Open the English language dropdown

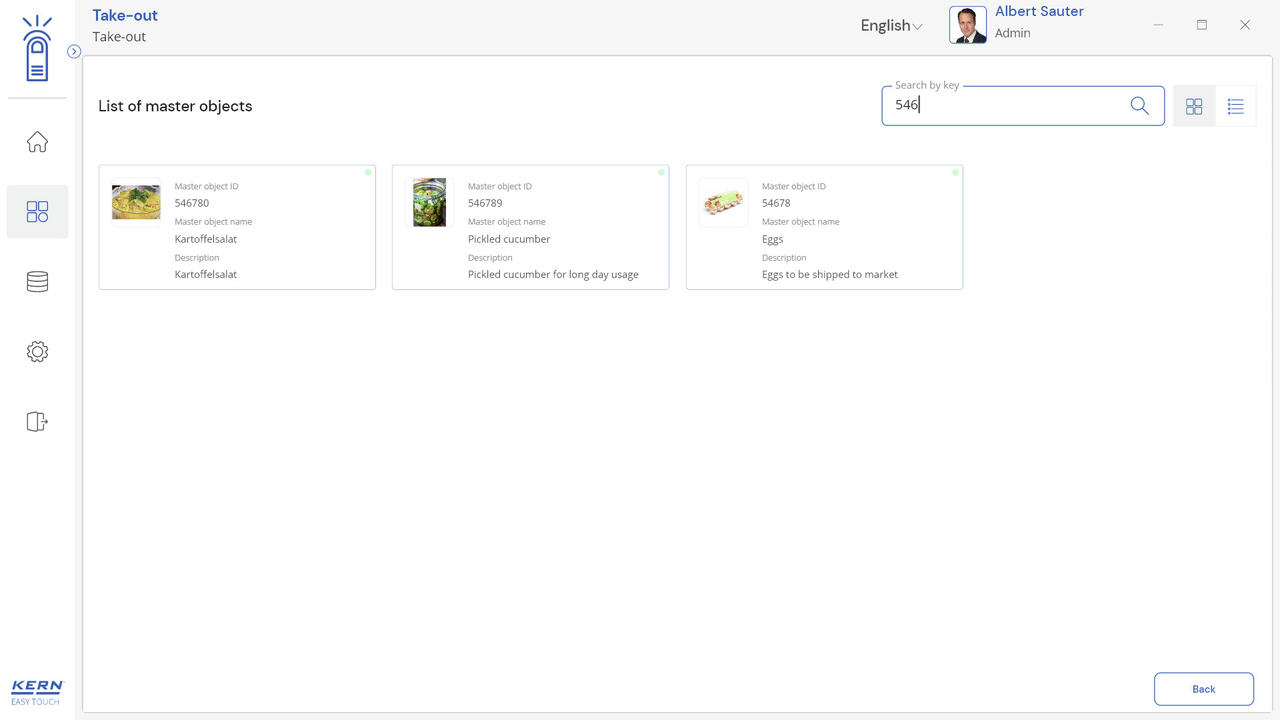(891, 26)
